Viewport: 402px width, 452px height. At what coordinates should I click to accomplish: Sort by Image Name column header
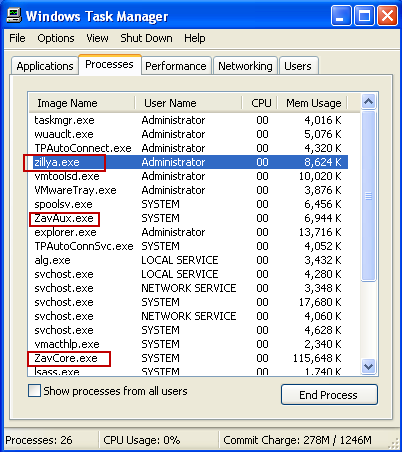tap(82, 103)
